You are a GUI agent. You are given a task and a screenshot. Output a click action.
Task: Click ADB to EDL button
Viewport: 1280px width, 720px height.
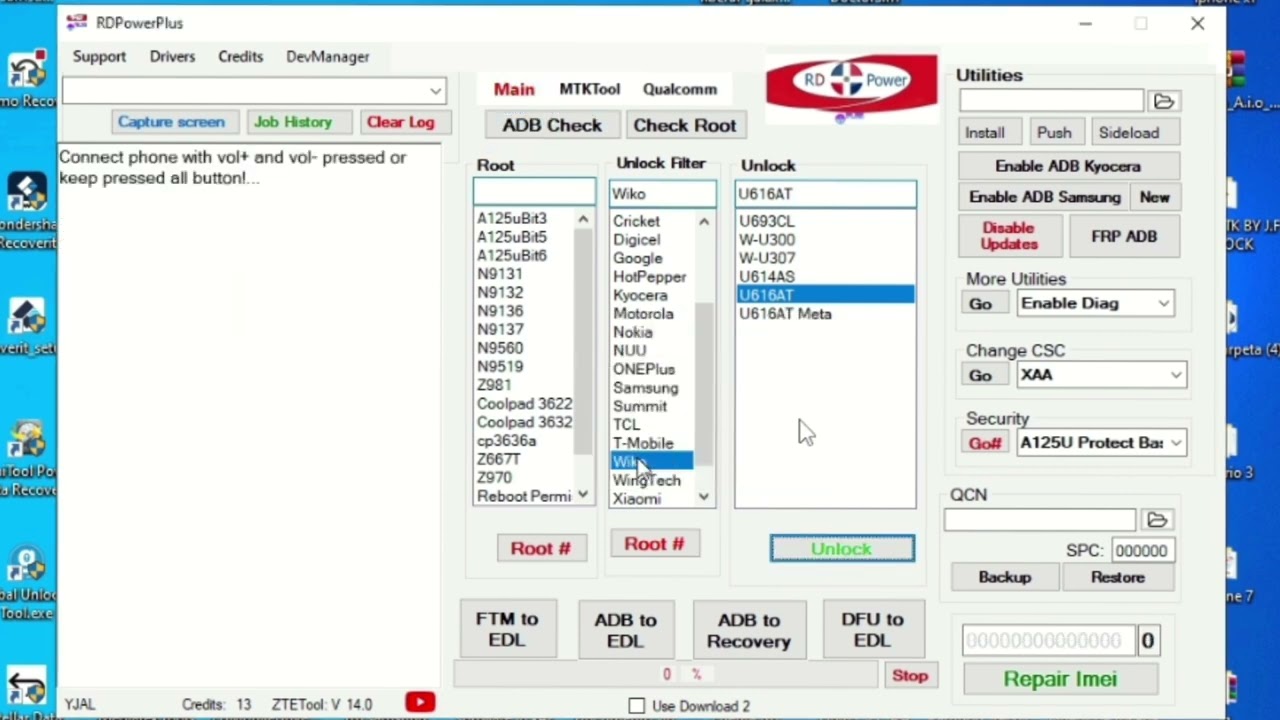(x=626, y=630)
